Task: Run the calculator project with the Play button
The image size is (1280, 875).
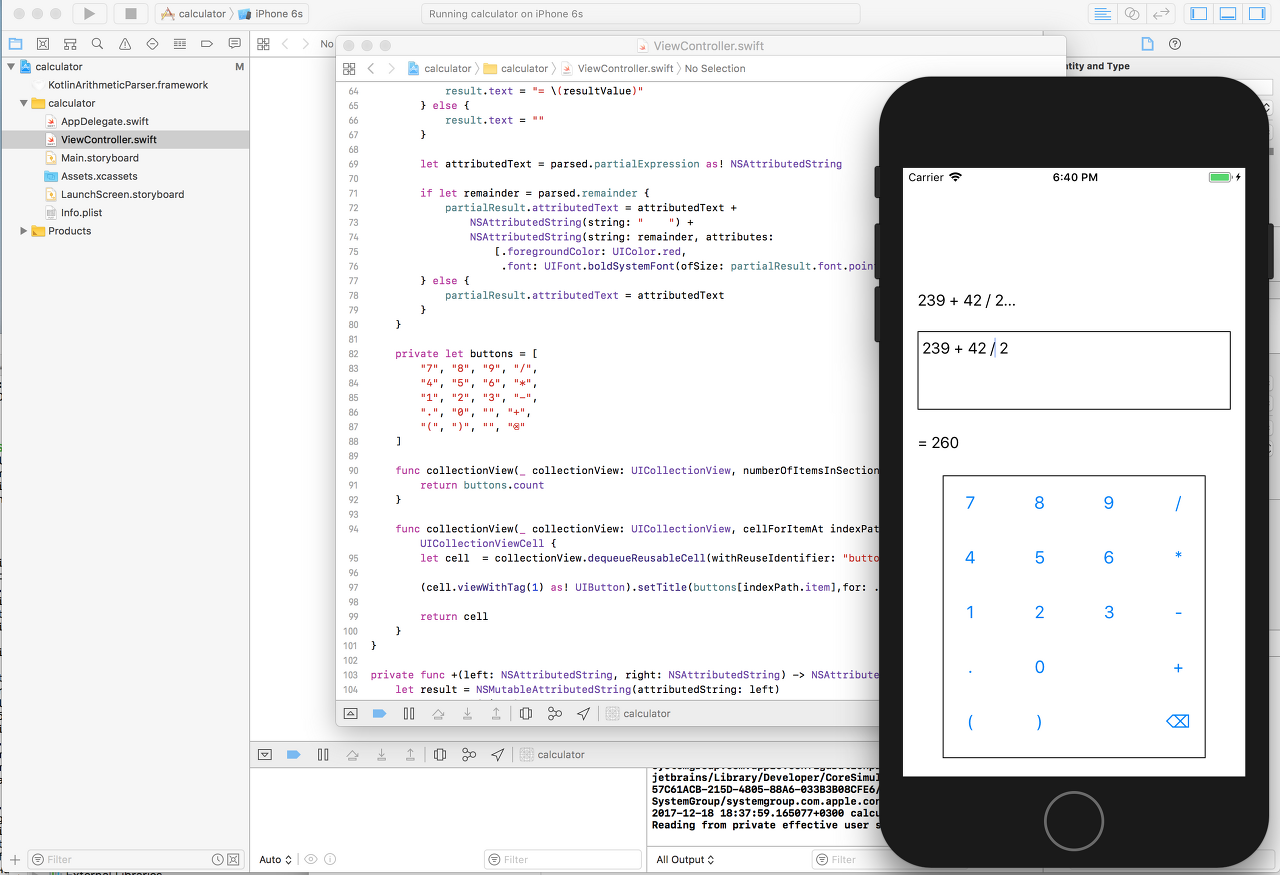Action: click(x=89, y=14)
